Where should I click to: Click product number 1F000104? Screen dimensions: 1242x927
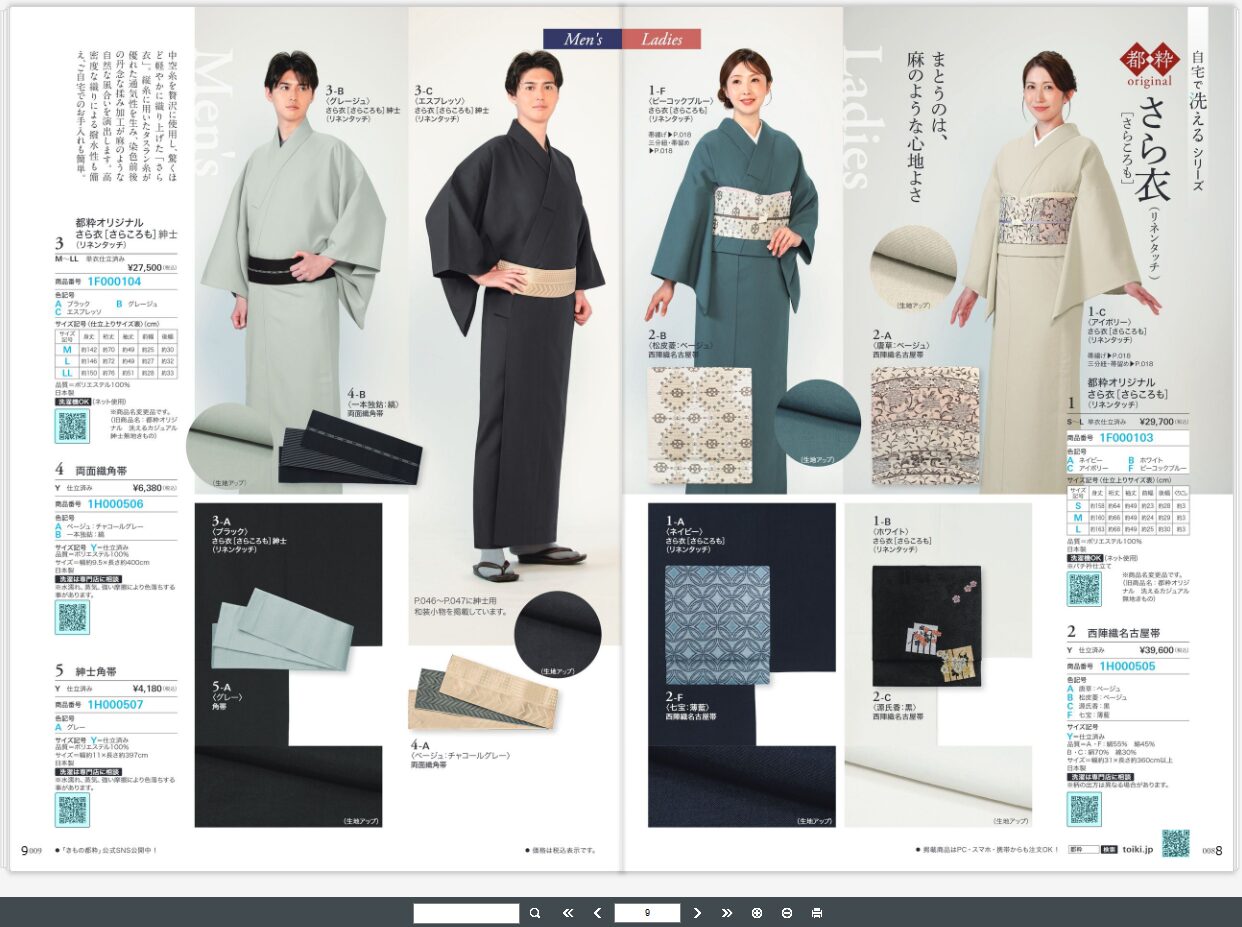click(114, 282)
